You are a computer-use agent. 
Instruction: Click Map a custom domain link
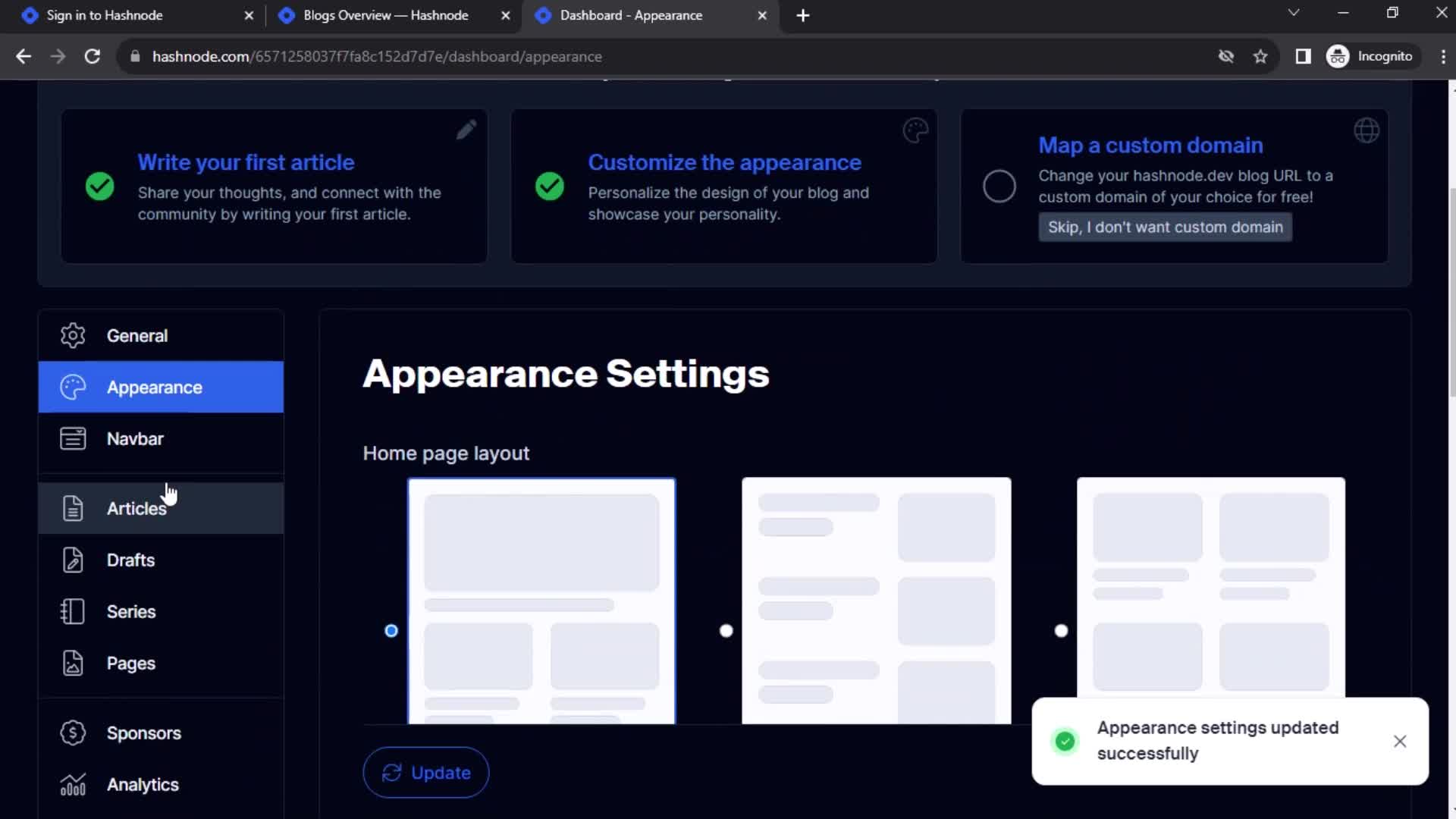1150,145
